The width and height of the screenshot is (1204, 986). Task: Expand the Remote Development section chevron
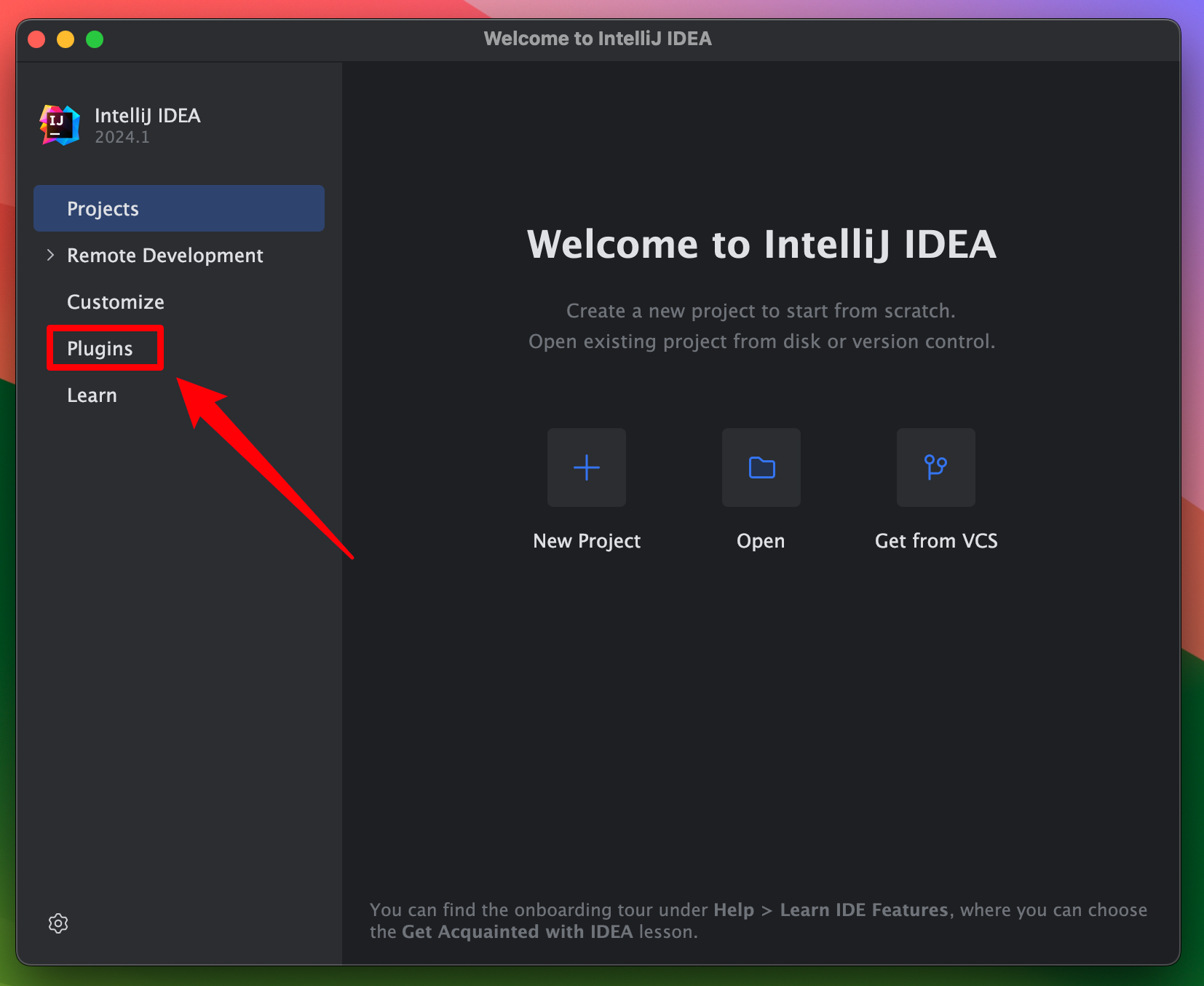[50, 255]
